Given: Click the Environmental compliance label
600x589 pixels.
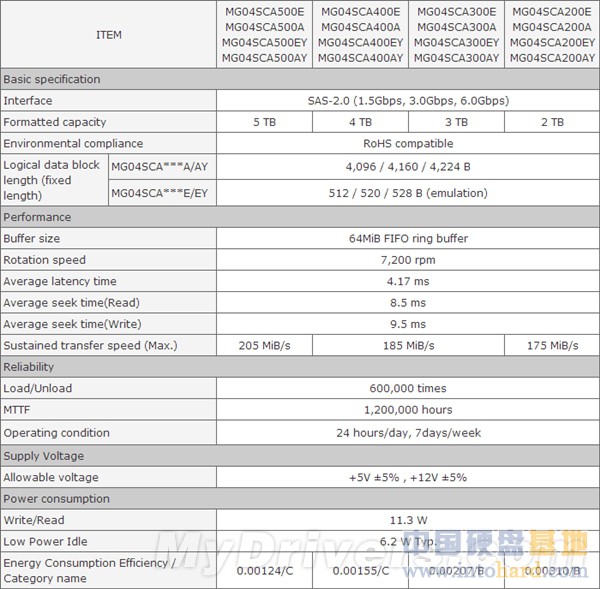Looking at the screenshot, I should [x=73, y=144].
